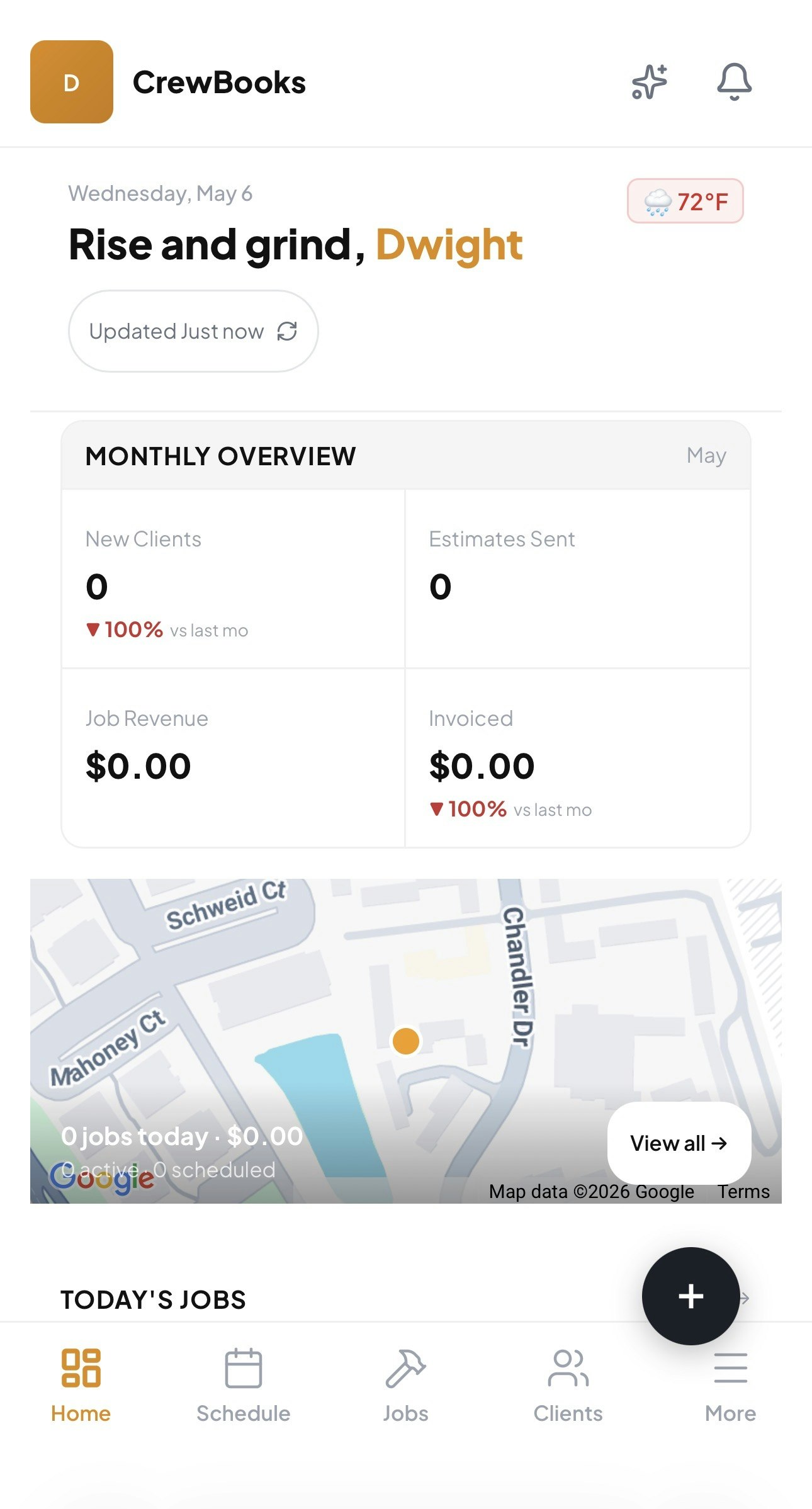Tap the 72°F weather badge

[685, 201]
